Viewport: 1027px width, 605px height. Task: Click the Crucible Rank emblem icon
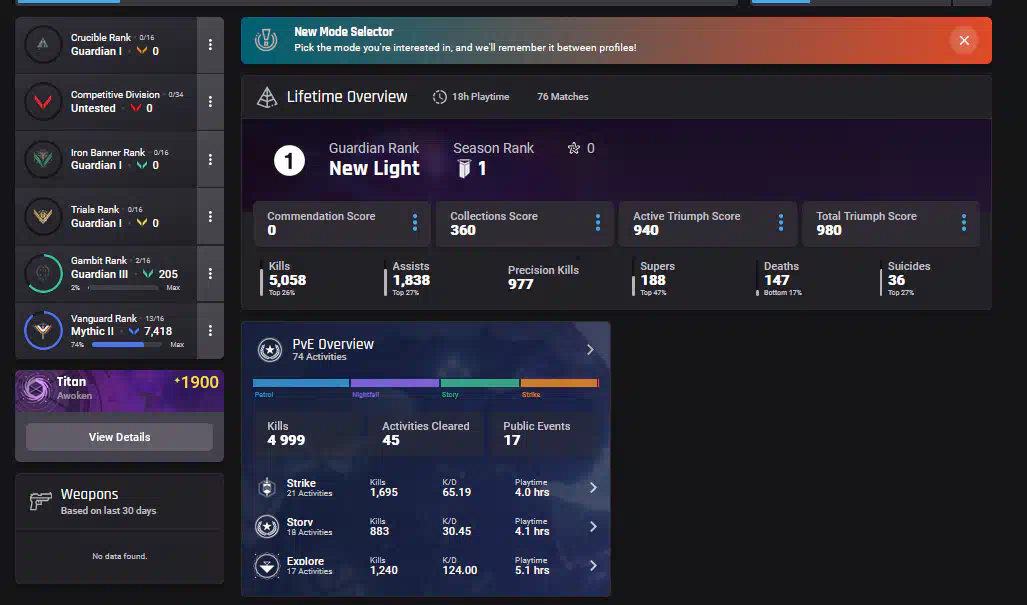(x=43, y=45)
